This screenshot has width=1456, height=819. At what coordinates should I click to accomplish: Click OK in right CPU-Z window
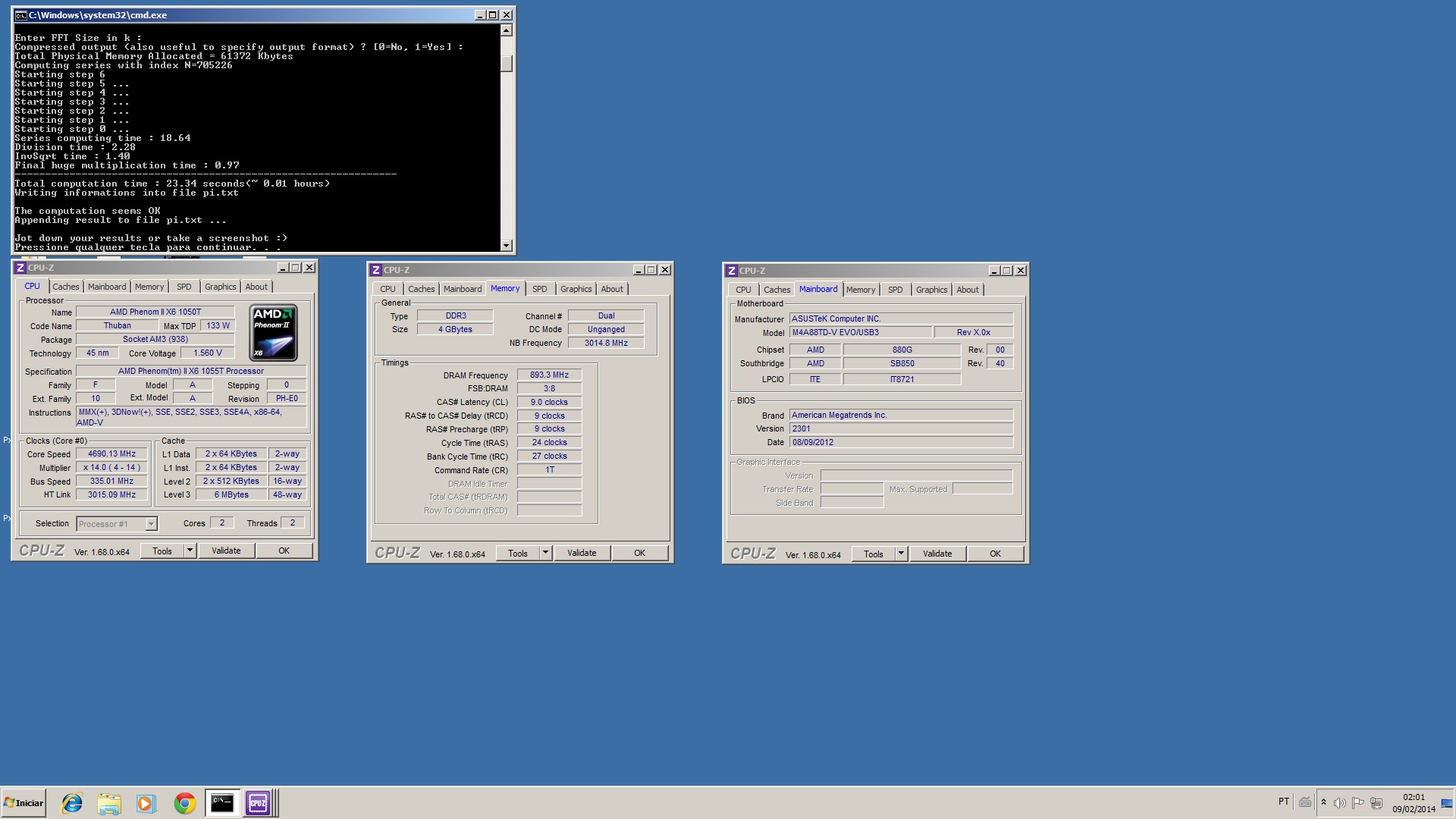(x=996, y=554)
